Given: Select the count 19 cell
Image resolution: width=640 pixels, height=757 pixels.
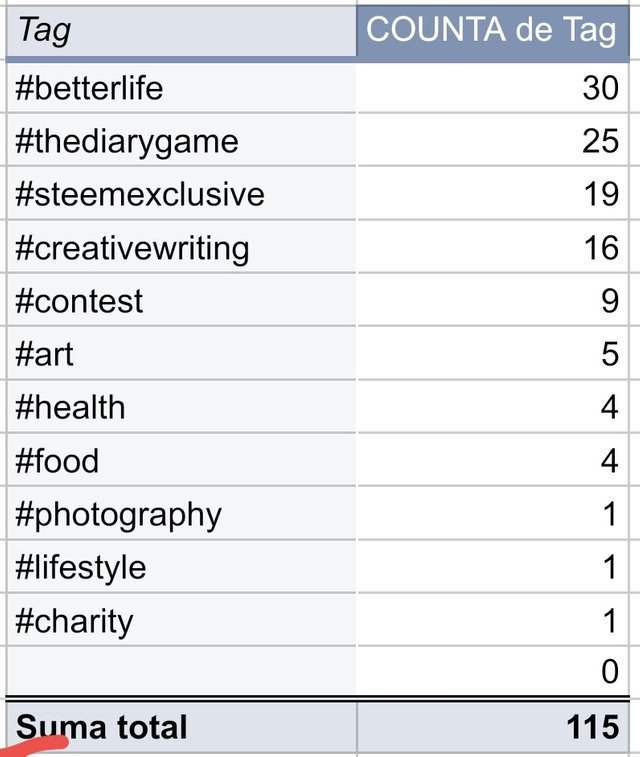Looking at the screenshot, I should point(493,193).
